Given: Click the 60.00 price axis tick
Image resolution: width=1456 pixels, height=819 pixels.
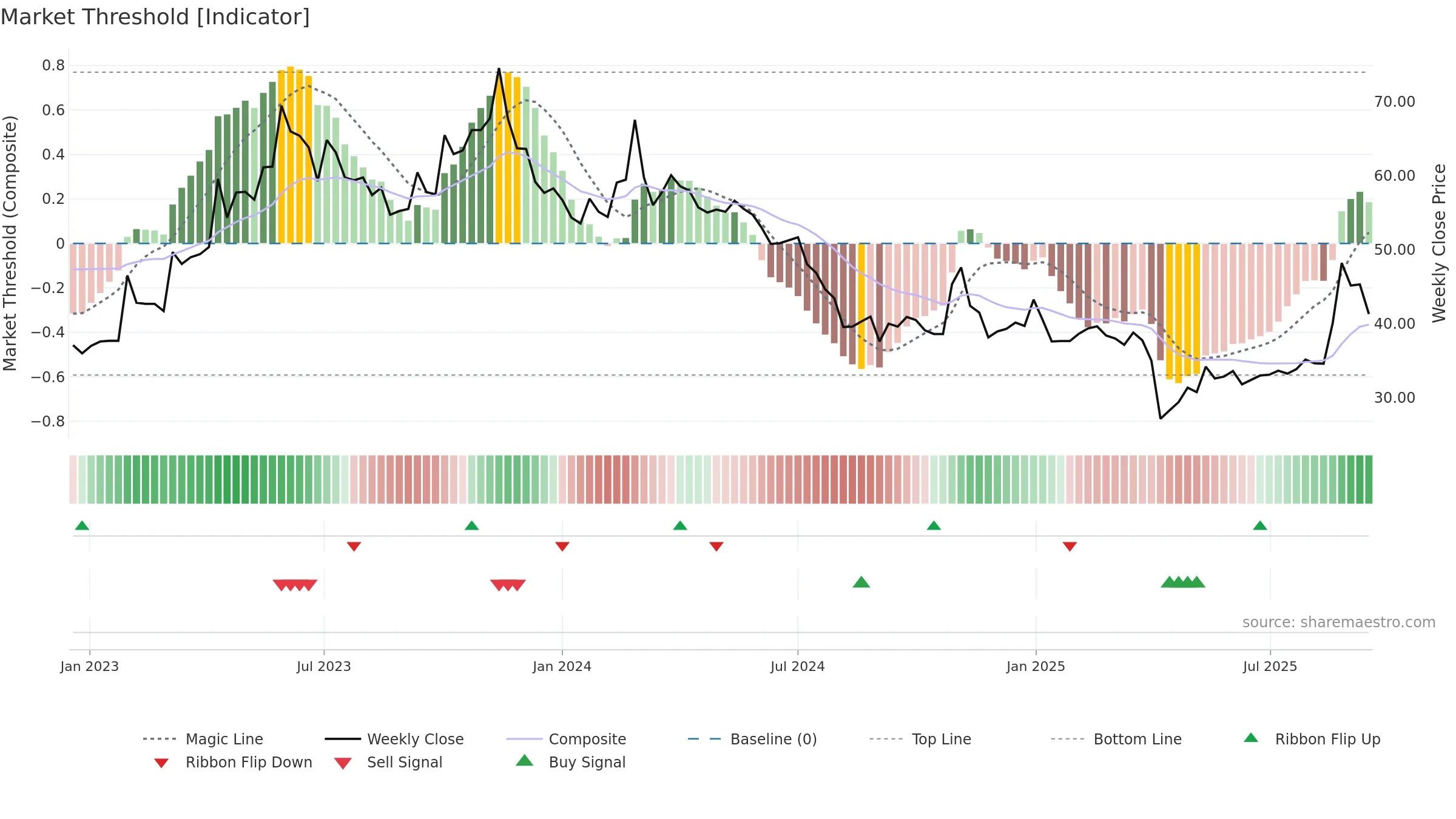Looking at the screenshot, I should 1395,176.
